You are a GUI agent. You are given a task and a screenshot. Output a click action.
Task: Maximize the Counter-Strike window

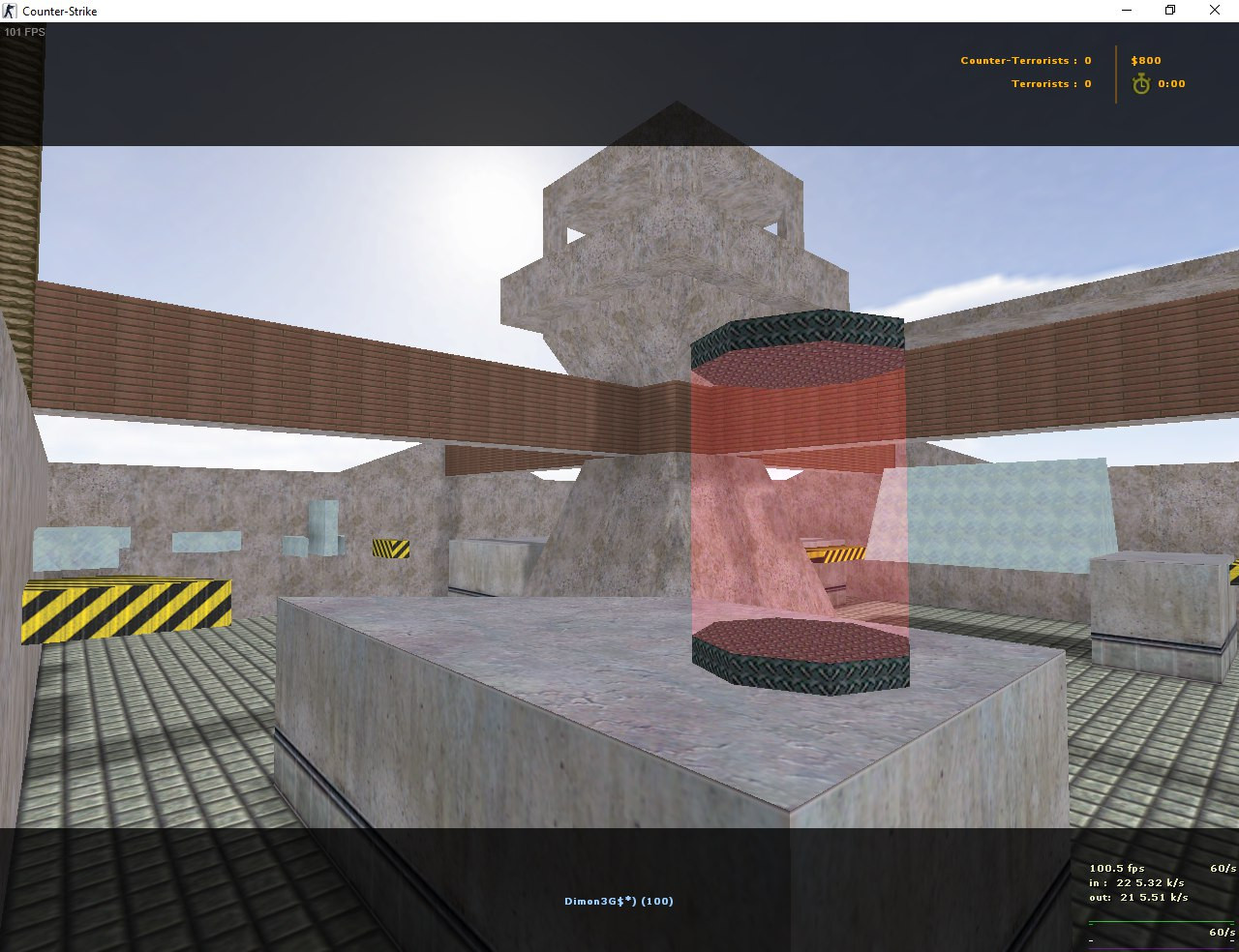[1170, 11]
